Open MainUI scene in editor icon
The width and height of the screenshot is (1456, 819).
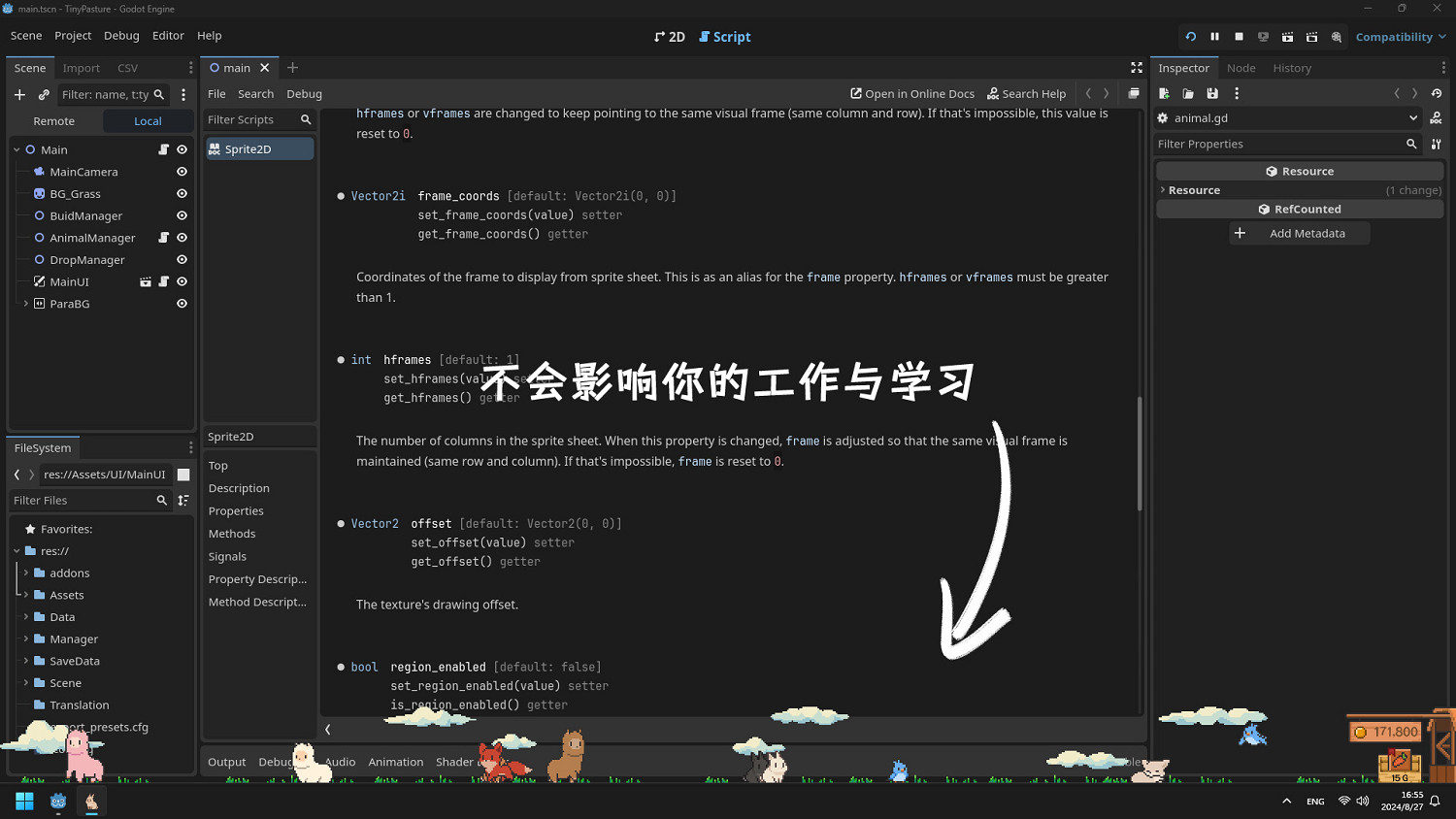coord(146,281)
